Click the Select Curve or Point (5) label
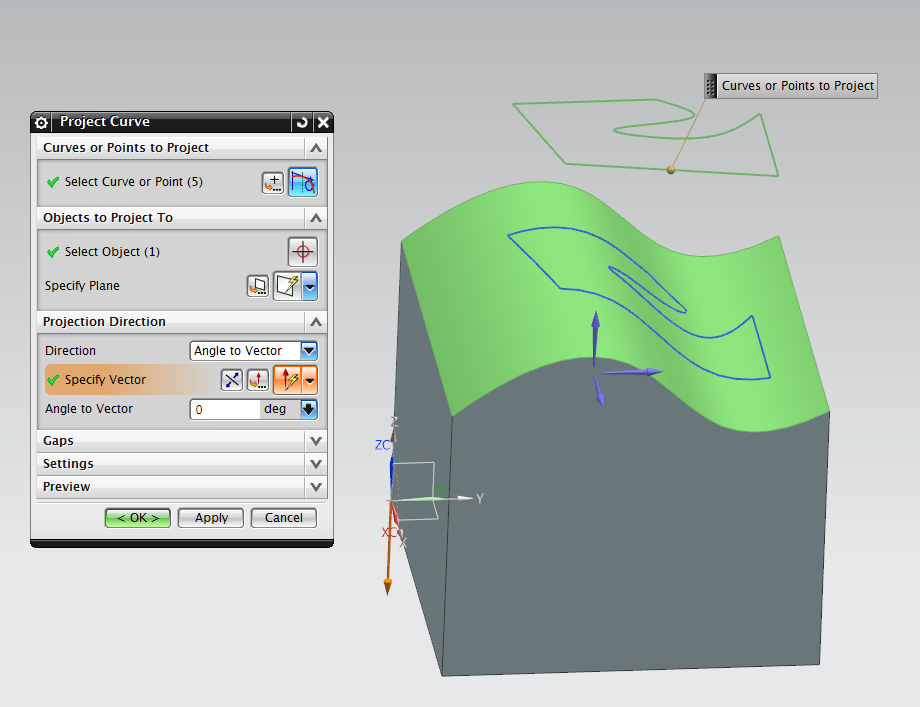The width and height of the screenshot is (920, 707). pos(134,182)
